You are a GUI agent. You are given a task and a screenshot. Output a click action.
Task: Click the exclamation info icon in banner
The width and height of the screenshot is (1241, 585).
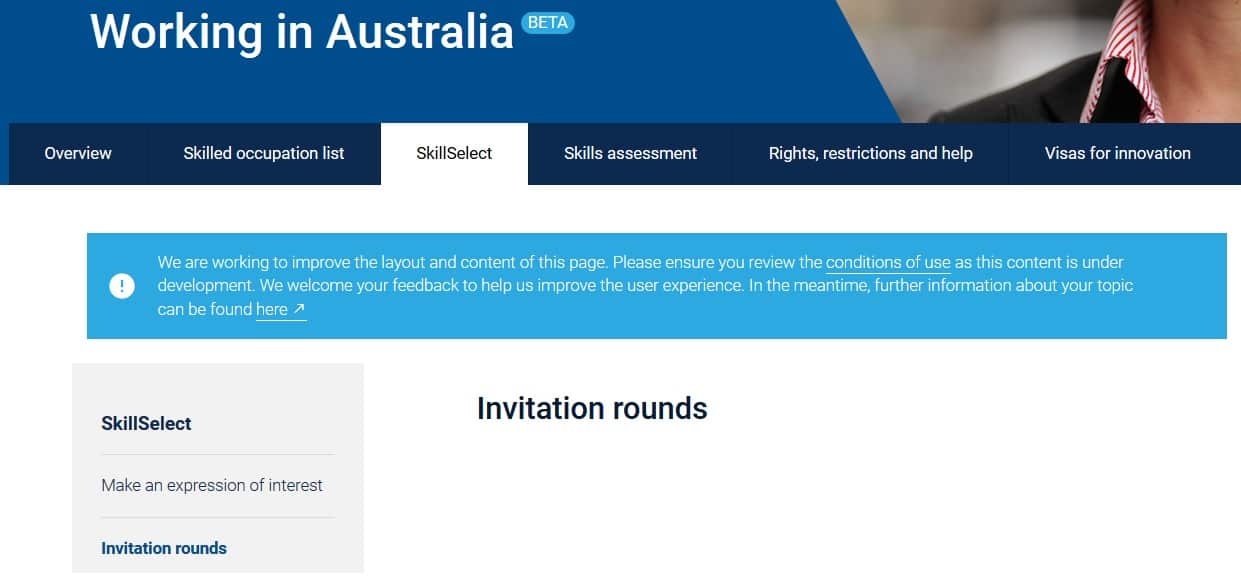pos(122,286)
